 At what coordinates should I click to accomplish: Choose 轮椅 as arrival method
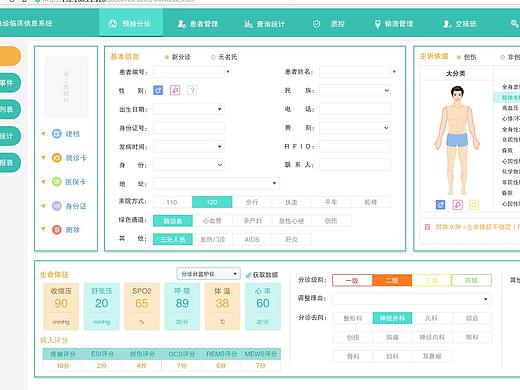(x=371, y=202)
